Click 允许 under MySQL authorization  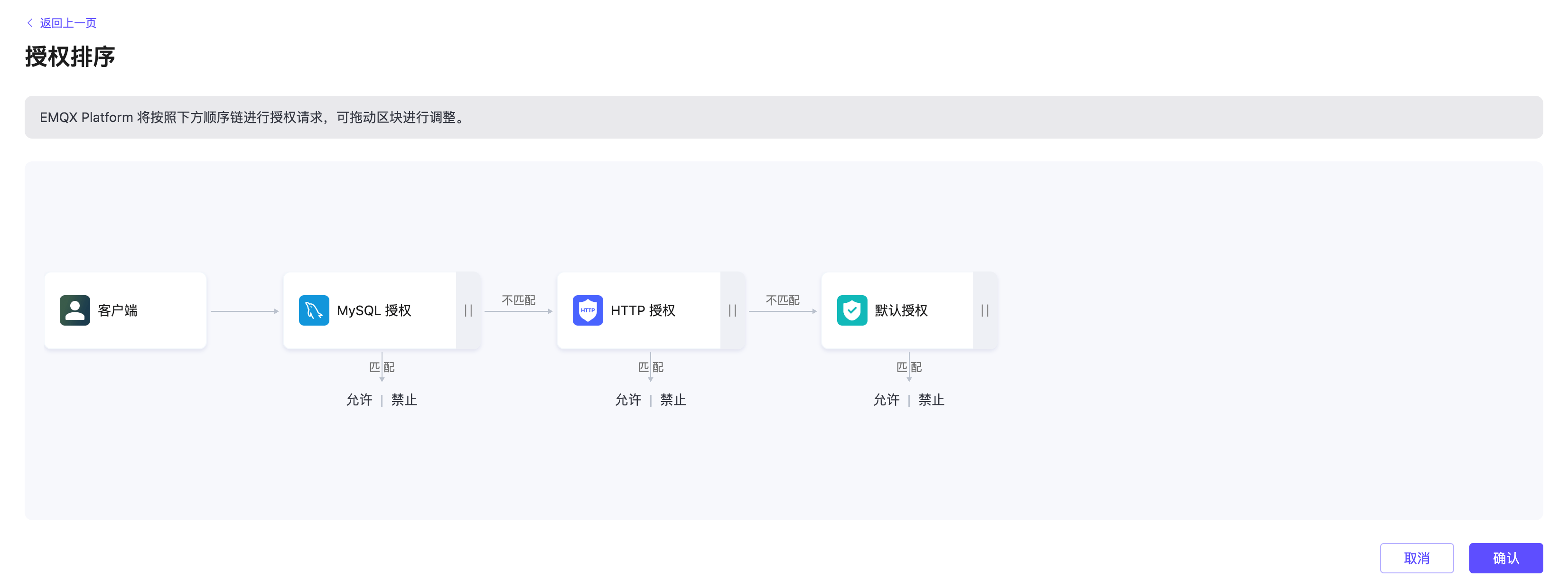(358, 400)
